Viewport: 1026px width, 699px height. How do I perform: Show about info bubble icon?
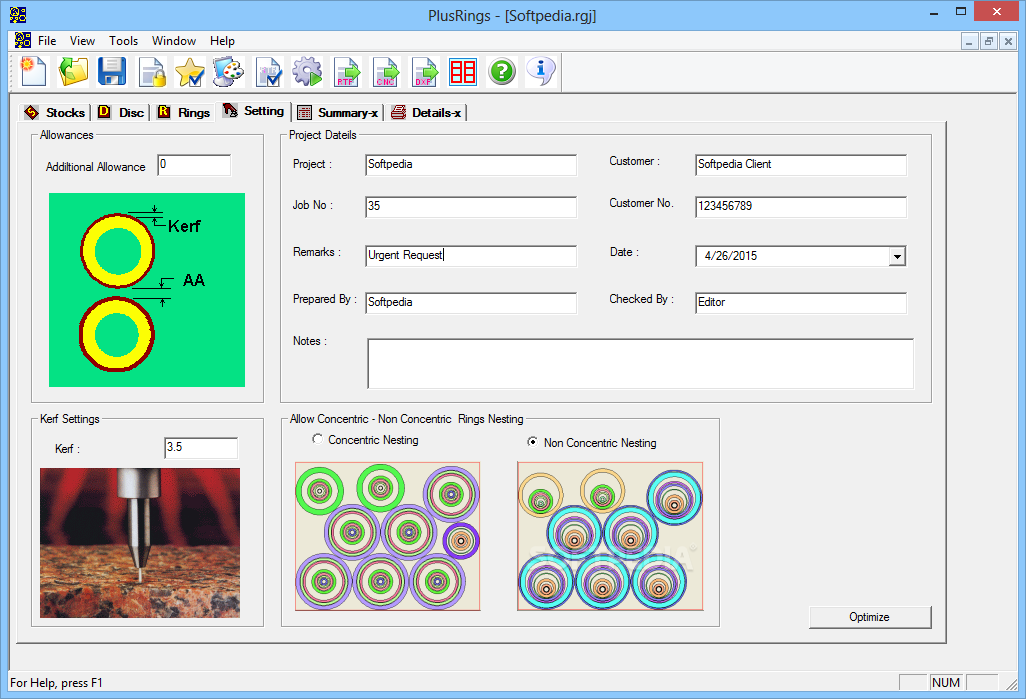(x=540, y=71)
